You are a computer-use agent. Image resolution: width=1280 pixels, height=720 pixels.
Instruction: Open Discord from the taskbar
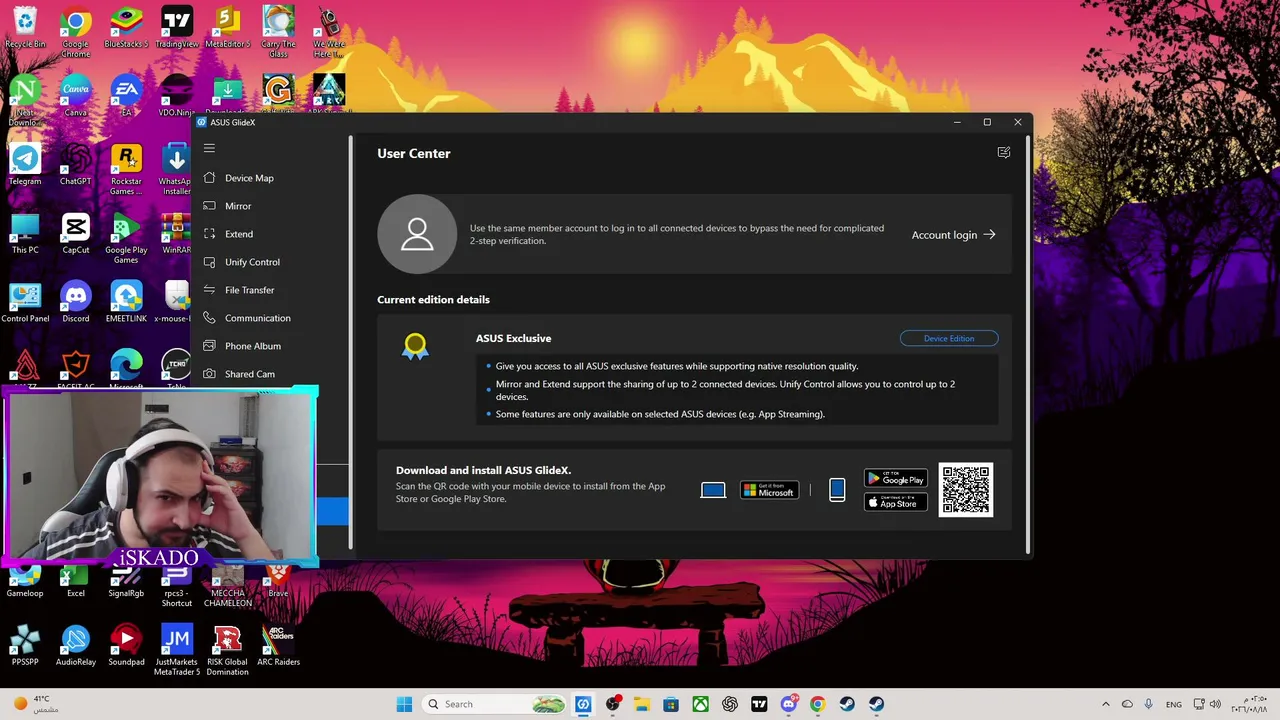coord(789,704)
